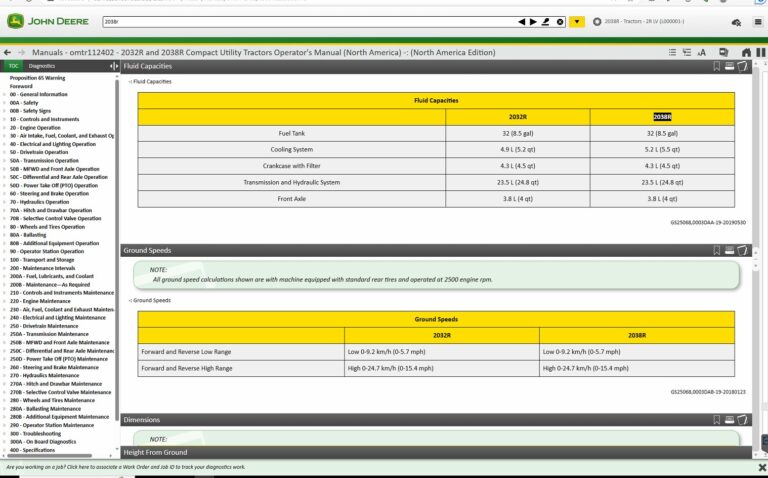Image resolution: width=768 pixels, height=478 pixels.
Task: Click the pause columns icon
Action: (x=761, y=52)
